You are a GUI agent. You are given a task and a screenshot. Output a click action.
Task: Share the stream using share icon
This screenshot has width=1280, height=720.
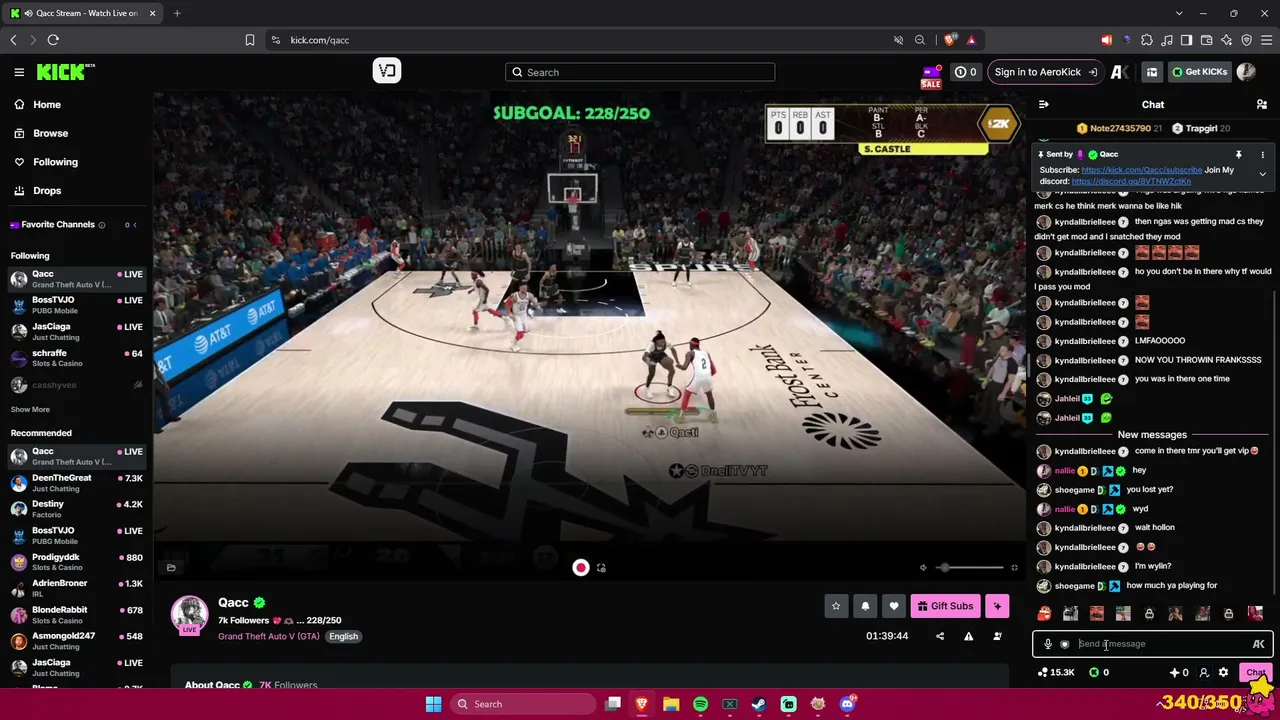point(940,636)
